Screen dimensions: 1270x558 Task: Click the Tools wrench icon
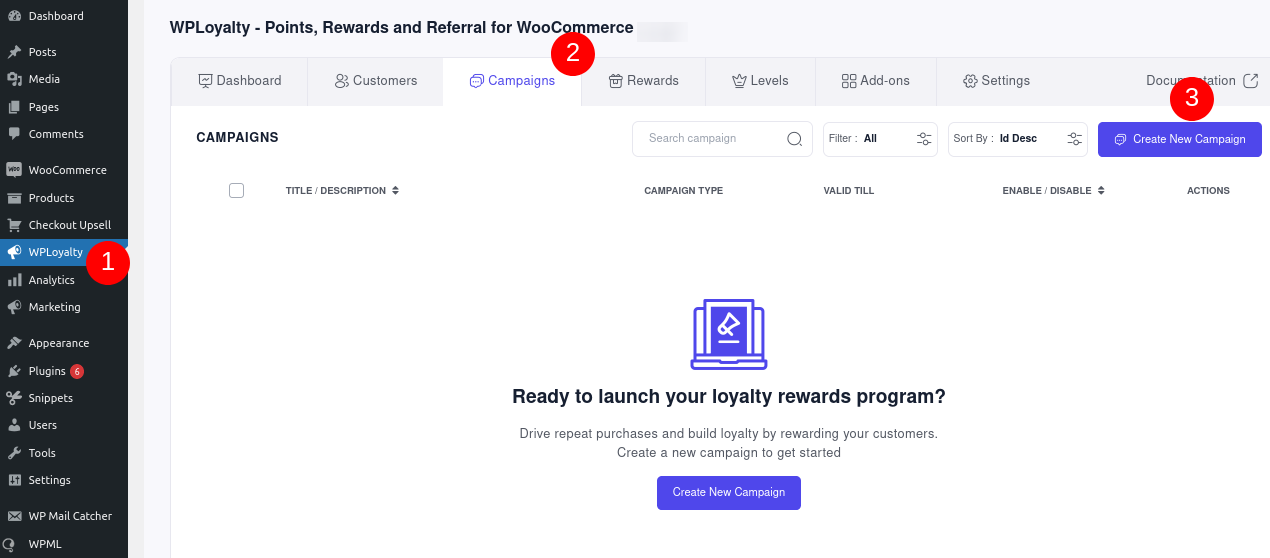click(14, 453)
